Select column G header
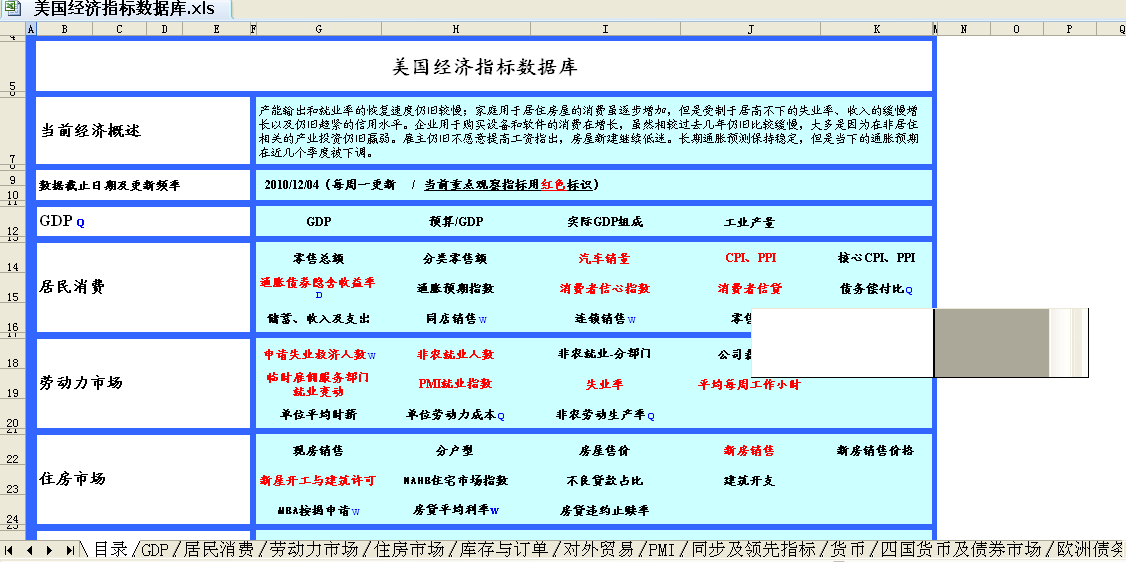Viewport: 1126px width, 562px height. click(x=319, y=29)
